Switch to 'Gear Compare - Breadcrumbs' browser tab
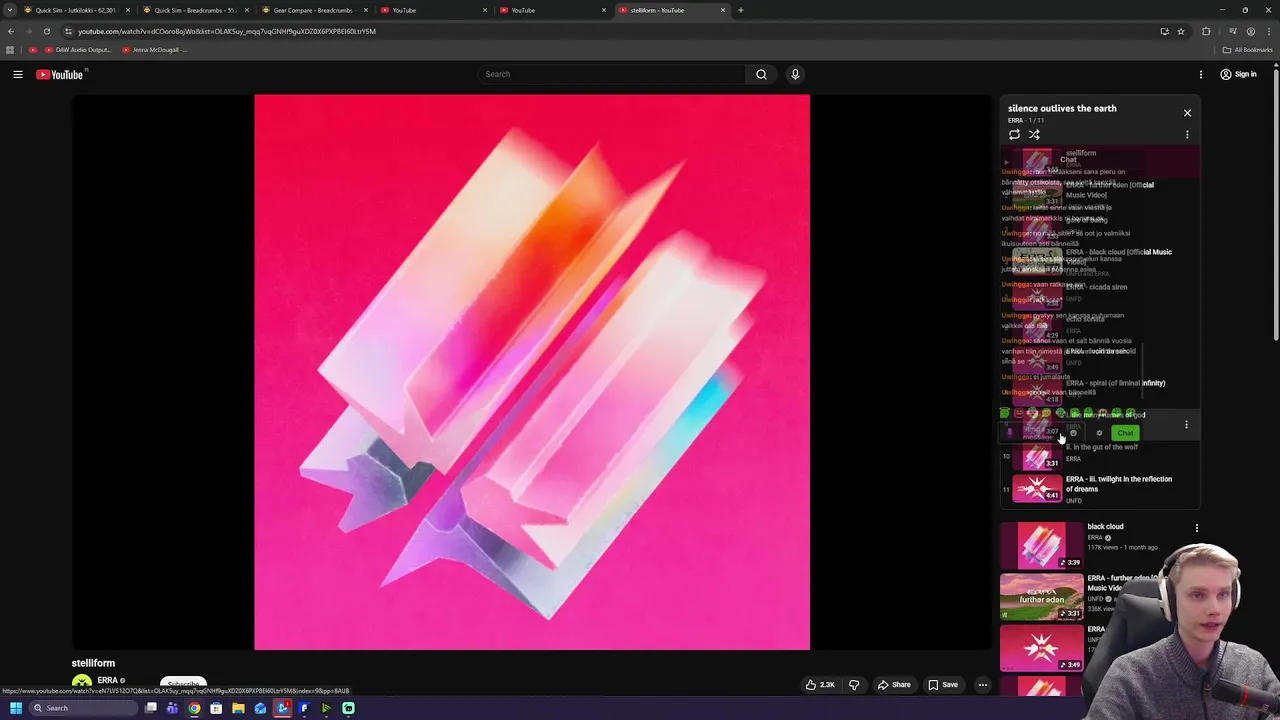This screenshot has height=720, width=1280. (x=316, y=10)
